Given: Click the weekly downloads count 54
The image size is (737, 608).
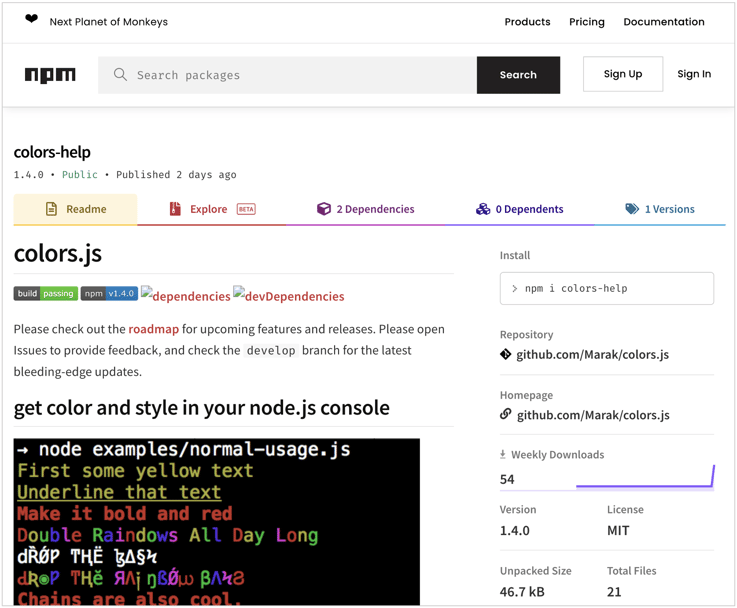Looking at the screenshot, I should tap(507, 479).
